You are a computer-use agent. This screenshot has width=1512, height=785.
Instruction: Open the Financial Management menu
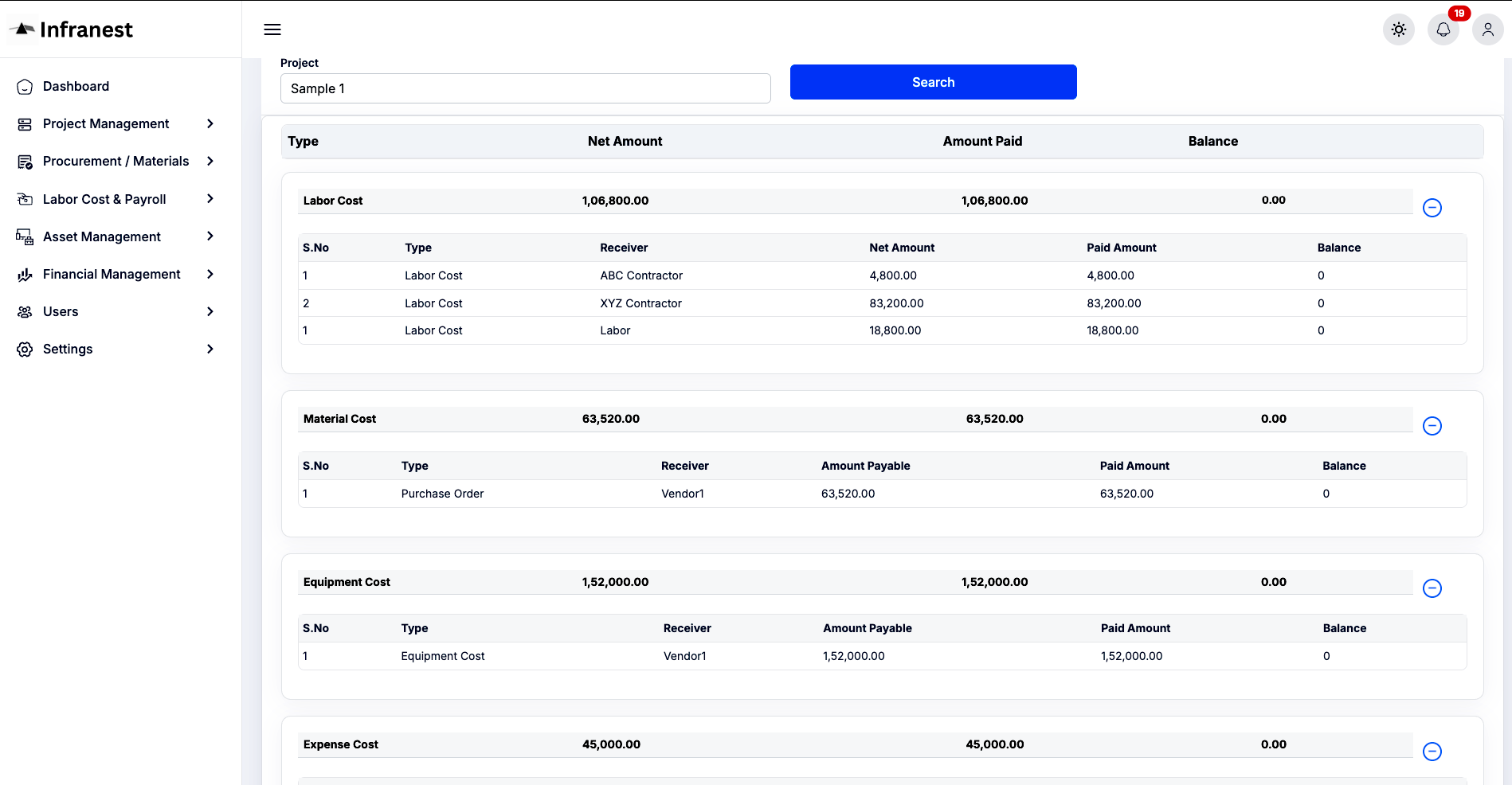coord(112,274)
